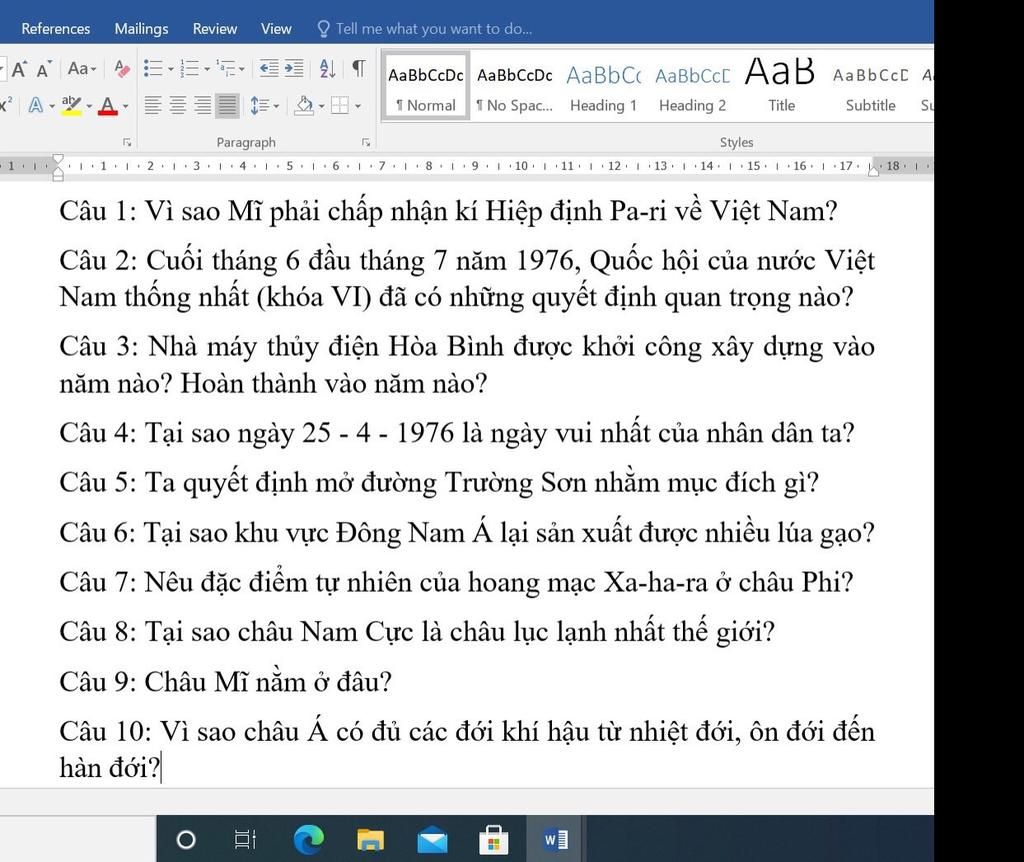Switch to the View tab

tap(276, 29)
